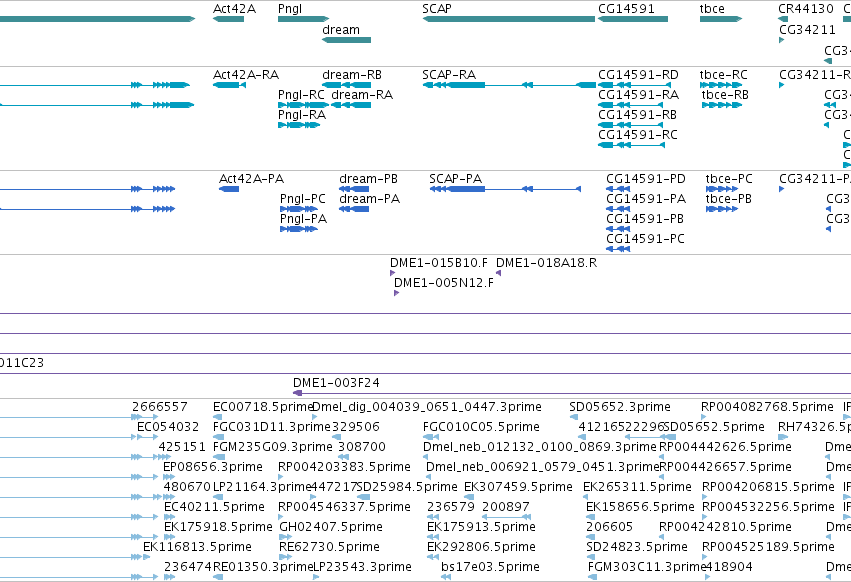This screenshot has width=851, height=582.
Task: Select the dream-PB protein feature
Action: [354, 189]
